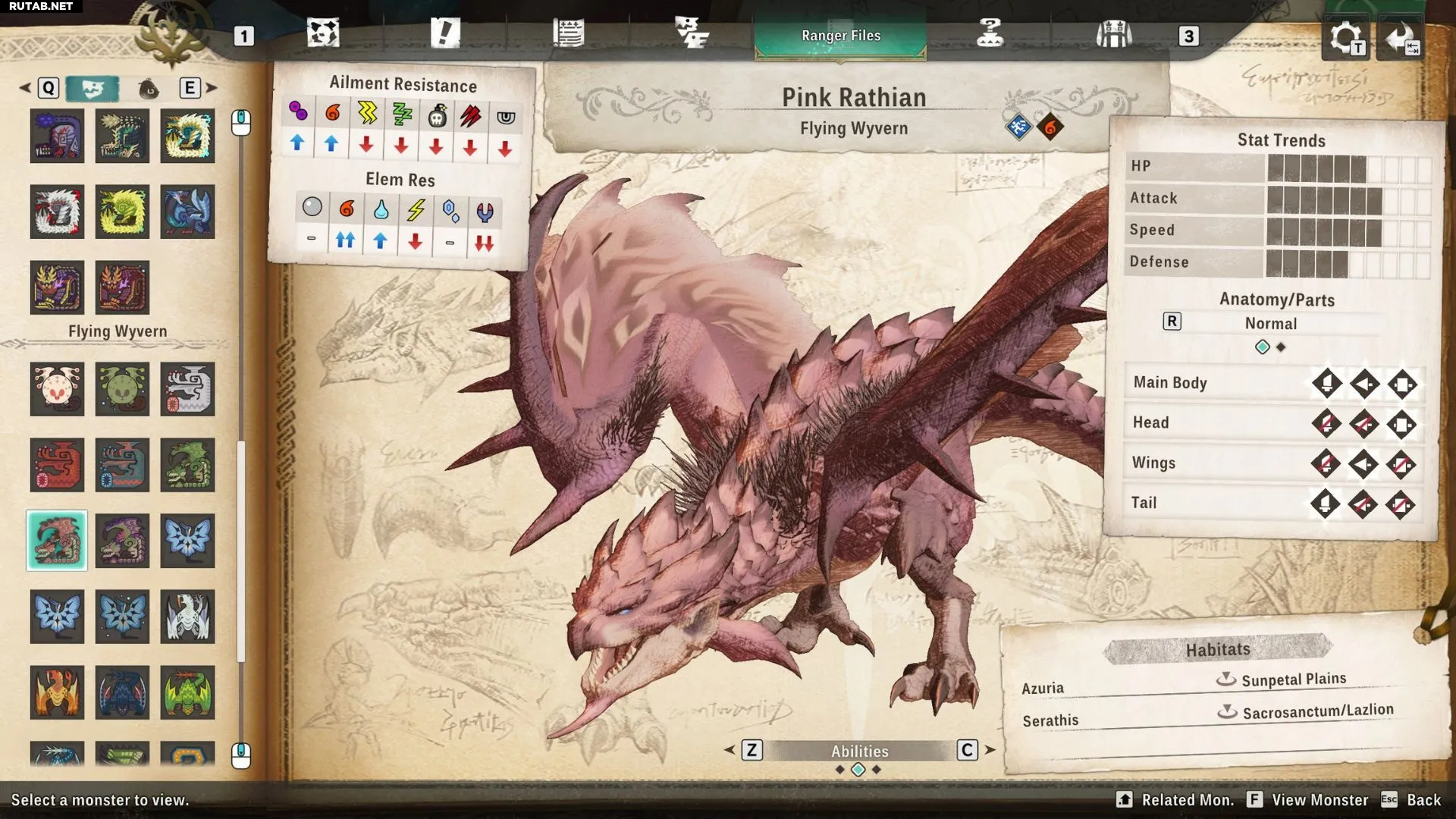
Task: Switch to next page after Abilities with C
Action: (x=967, y=750)
